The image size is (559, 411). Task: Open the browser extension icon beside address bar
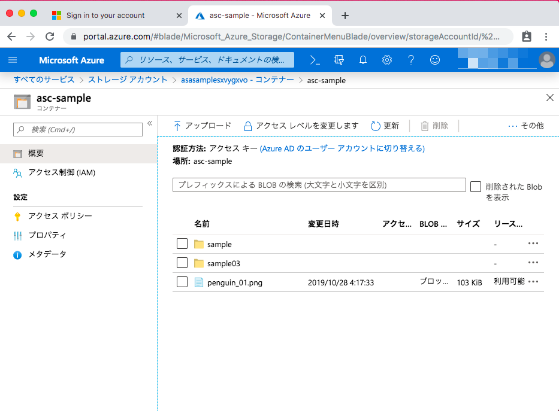pos(527,36)
